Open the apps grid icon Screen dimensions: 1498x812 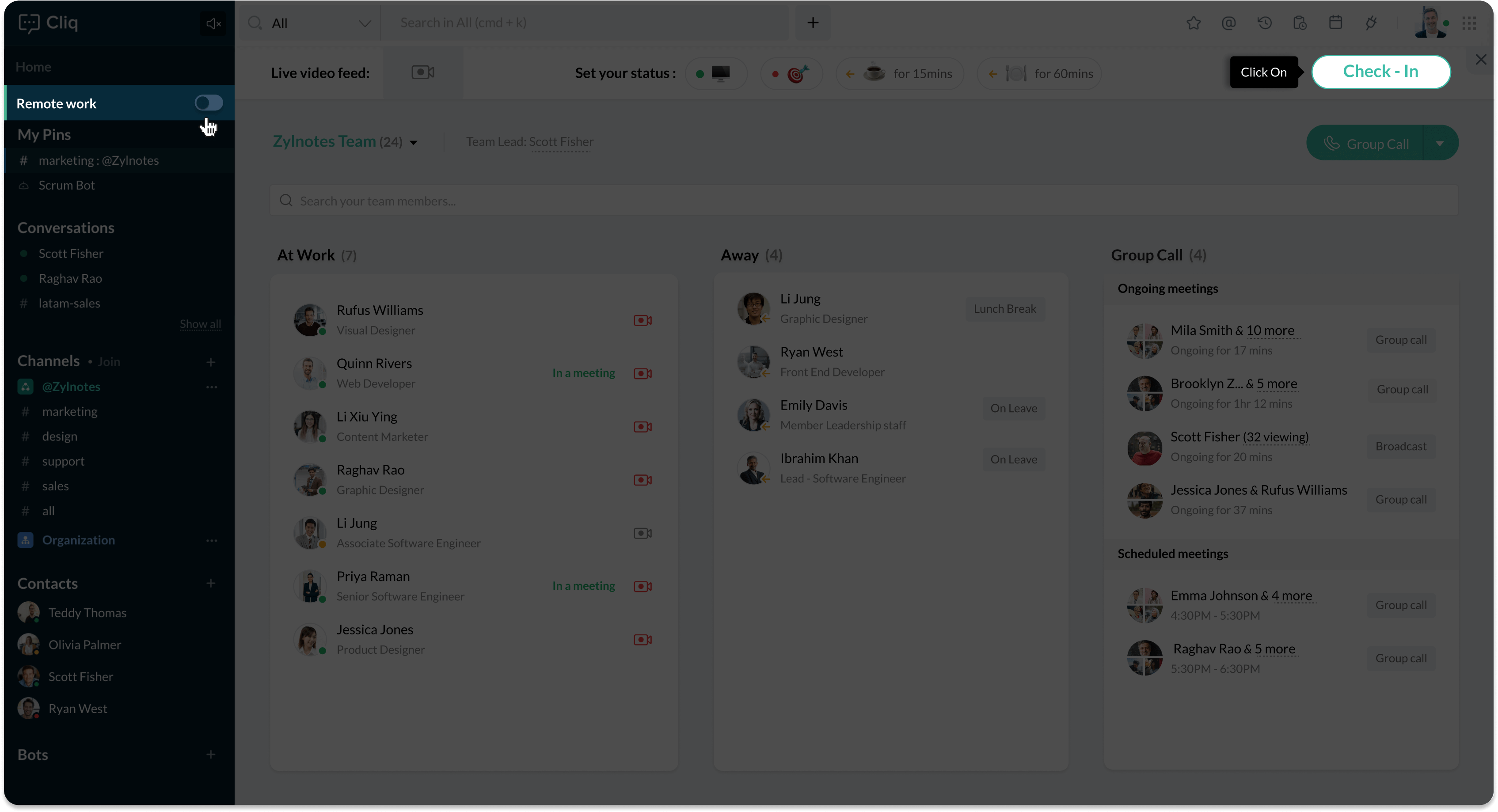click(x=1470, y=23)
